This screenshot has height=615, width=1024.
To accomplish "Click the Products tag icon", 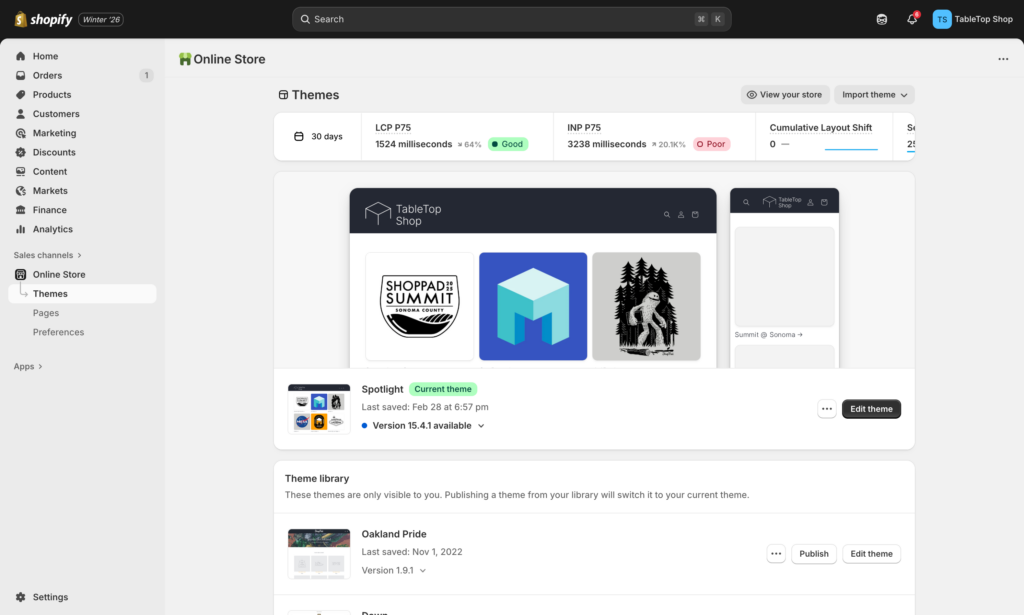I will coord(21,95).
